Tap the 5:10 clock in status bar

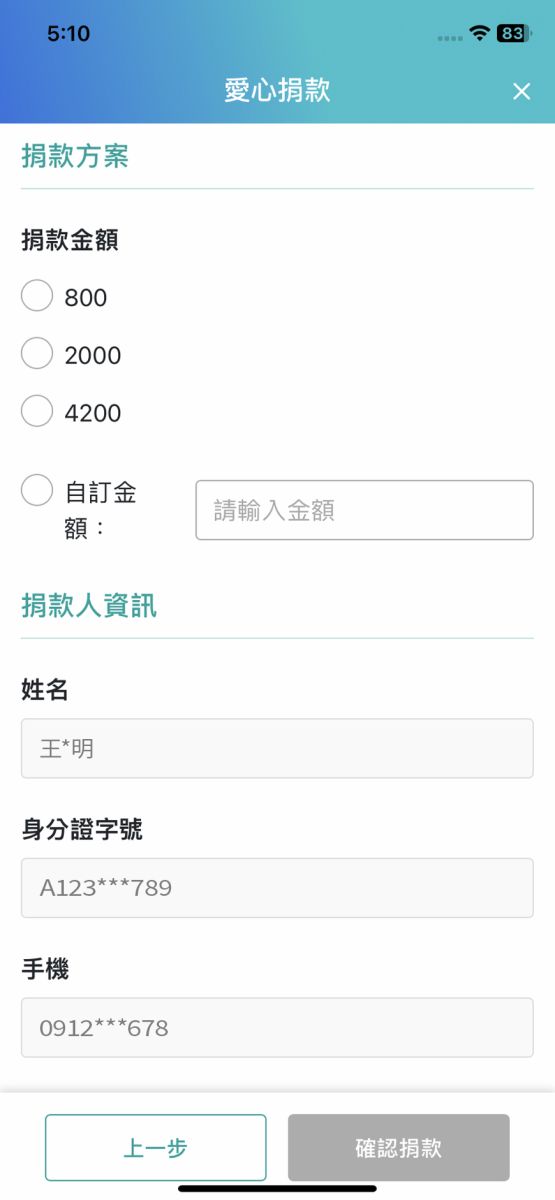click(68, 34)
